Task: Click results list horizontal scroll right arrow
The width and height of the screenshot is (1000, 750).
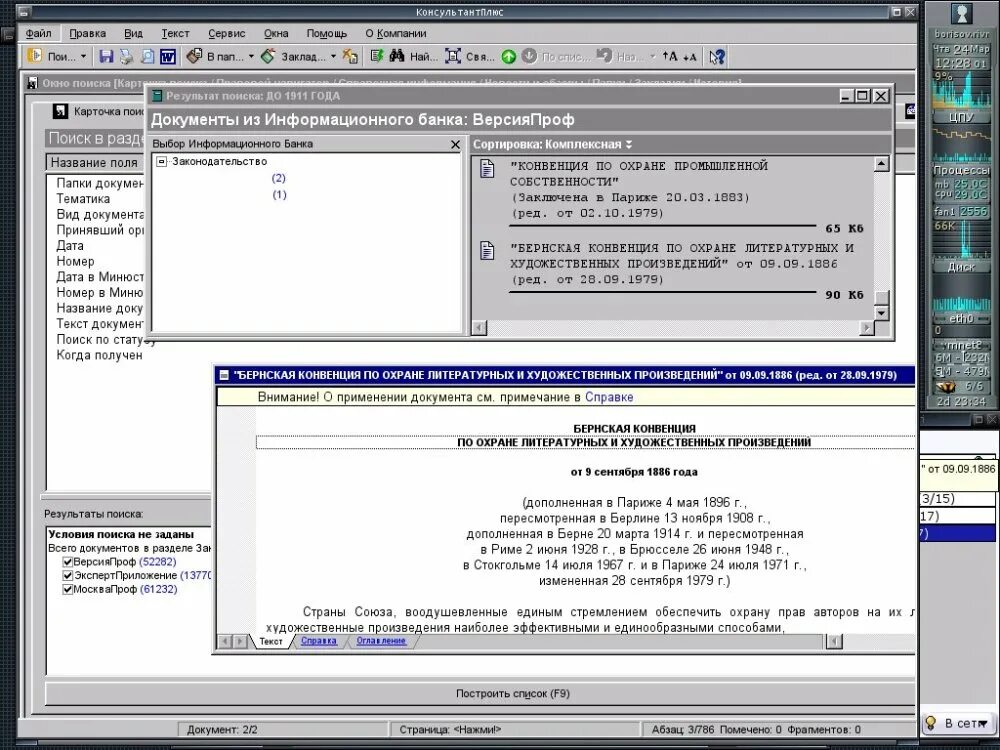Action: (866, 328)
